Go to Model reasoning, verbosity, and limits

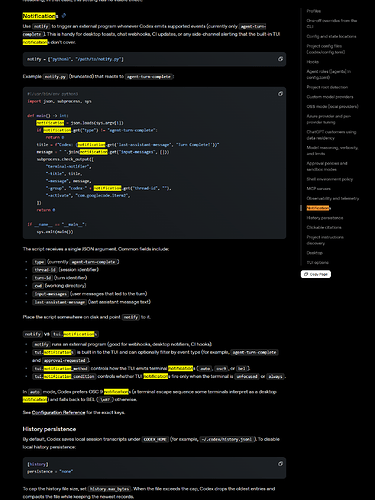point(332,150)
